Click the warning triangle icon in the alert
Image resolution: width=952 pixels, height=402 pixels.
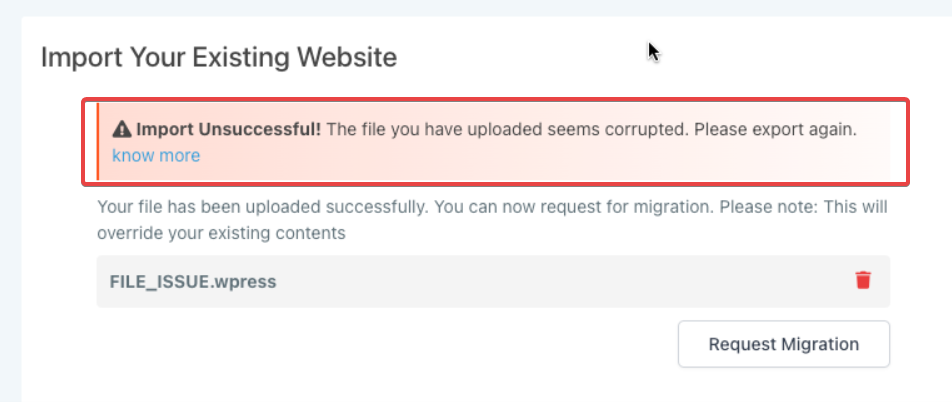122,130
